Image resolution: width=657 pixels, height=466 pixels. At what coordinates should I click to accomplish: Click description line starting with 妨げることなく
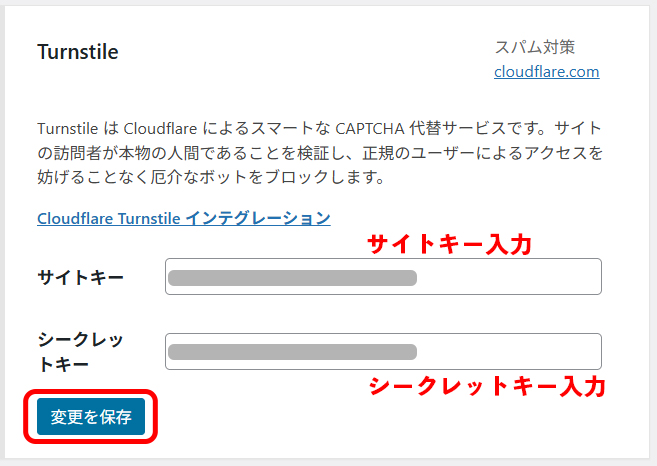click(211, 178)
